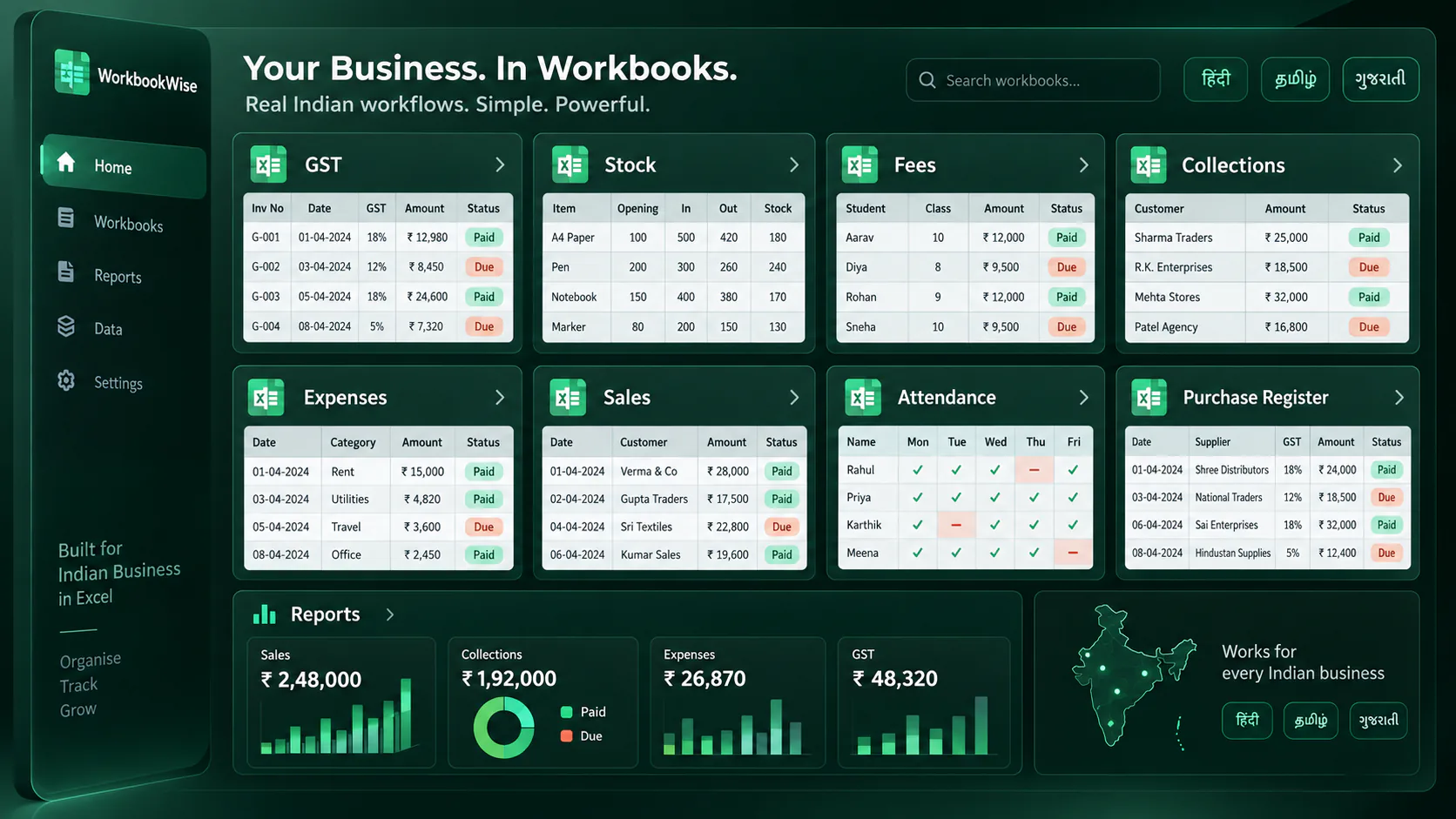
Task: Toggle Priya's Friday check mark
Action: [x=1073, y=498]
